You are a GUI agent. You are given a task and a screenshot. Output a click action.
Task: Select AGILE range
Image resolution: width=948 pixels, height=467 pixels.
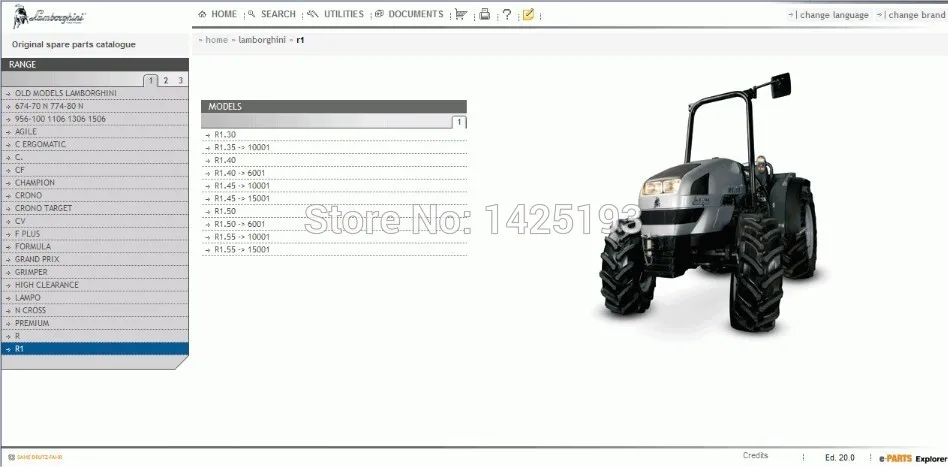(95, 131)
